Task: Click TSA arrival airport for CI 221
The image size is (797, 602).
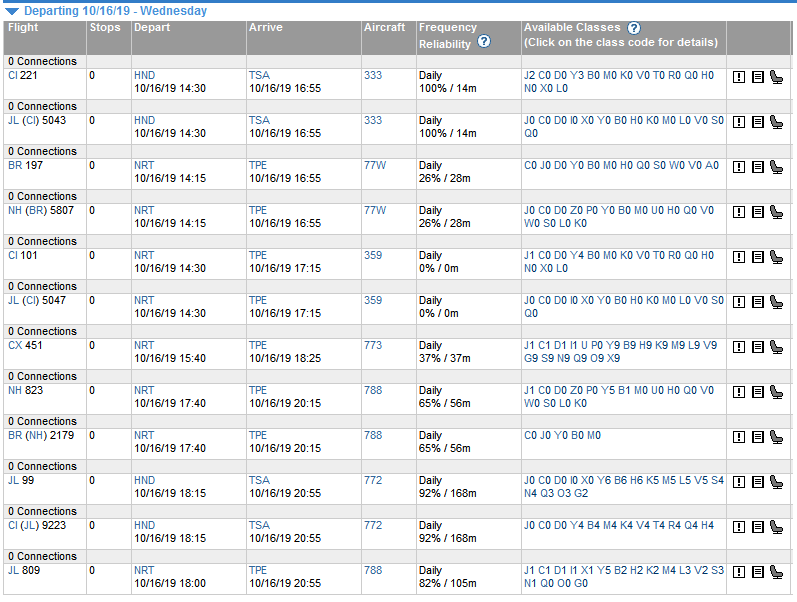Action: [x=259, y=75]
